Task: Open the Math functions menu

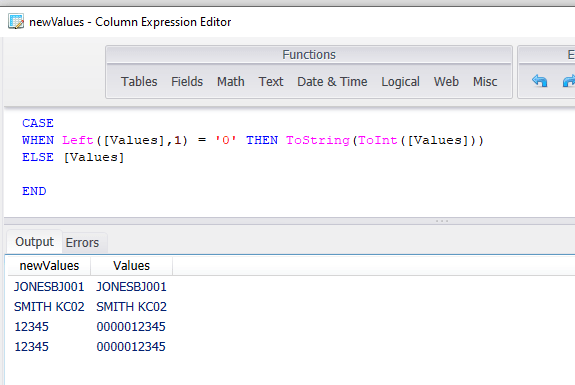Action: click(231, 81)
